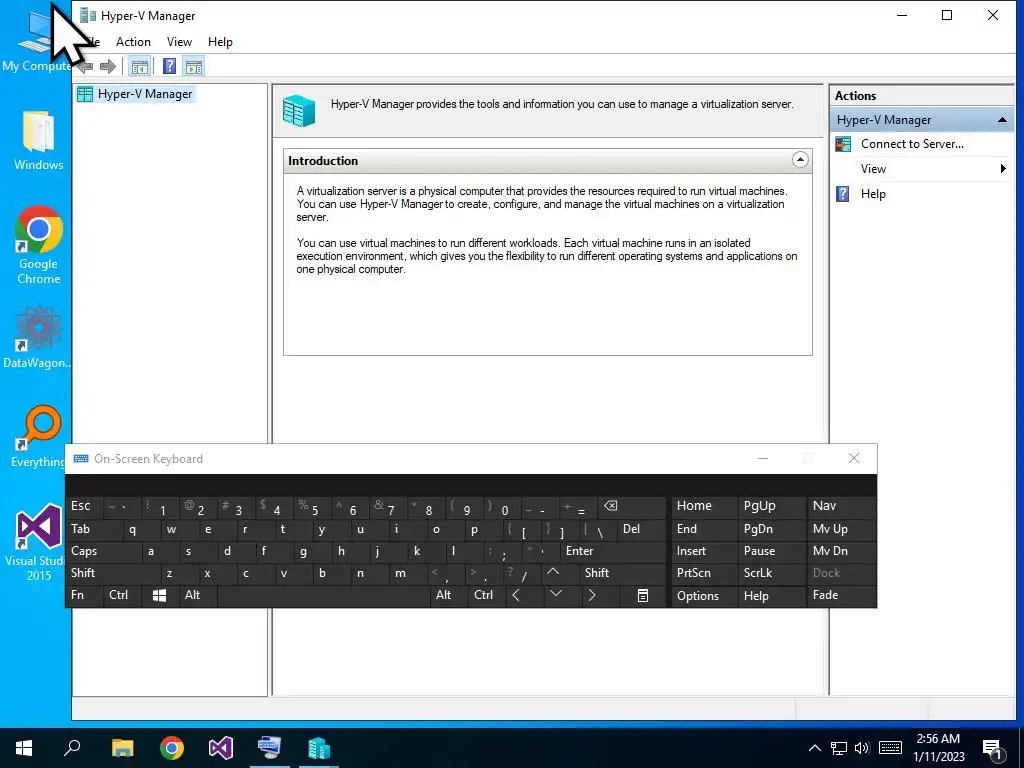Expand the View submenu in Actions
This screenshot has height=768, width=1024.
[x=921, y=168]
